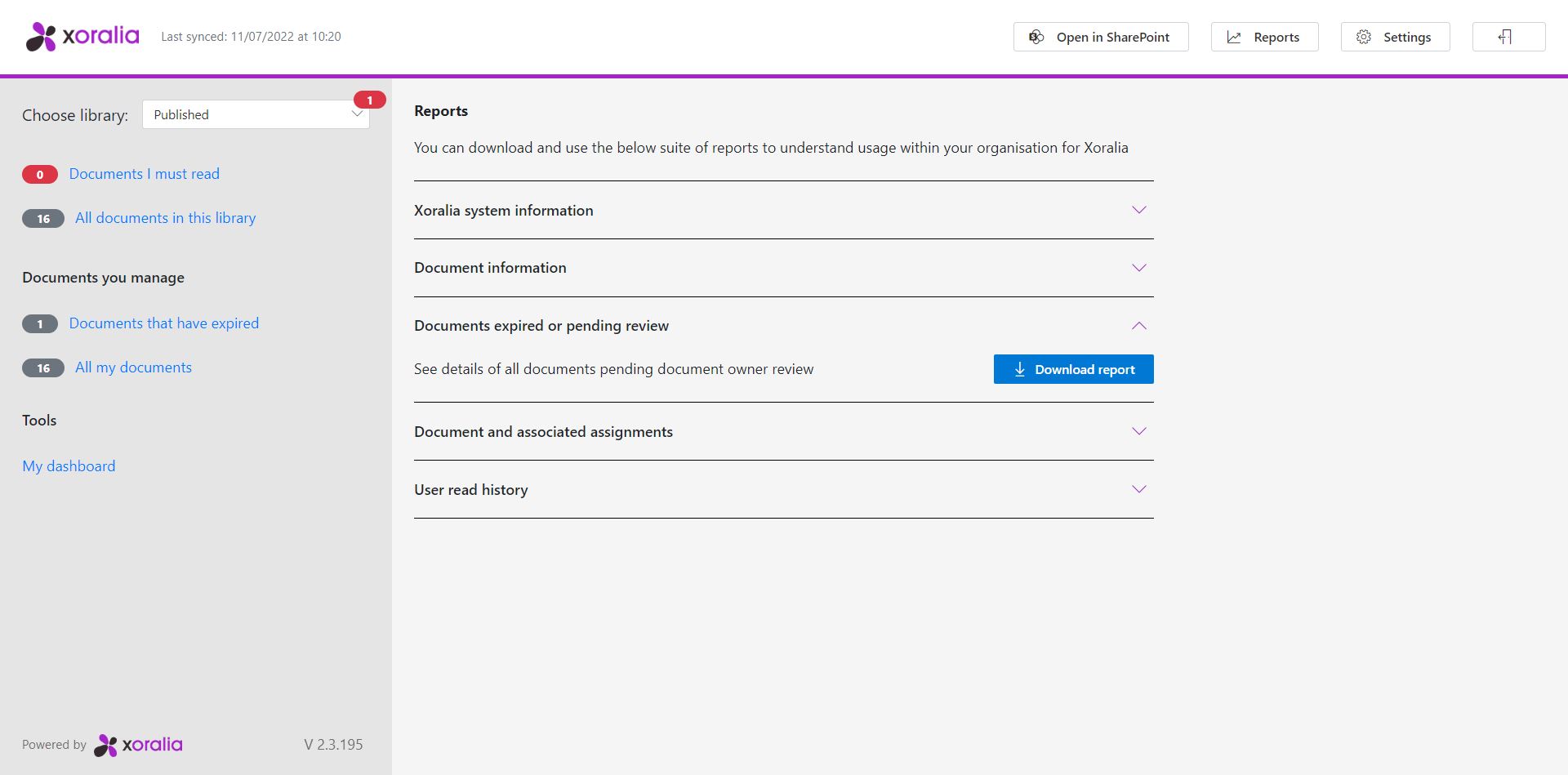This screenshot has height=775, width=1568.
Task: Click the Choose library label
Action: [75, 115]
